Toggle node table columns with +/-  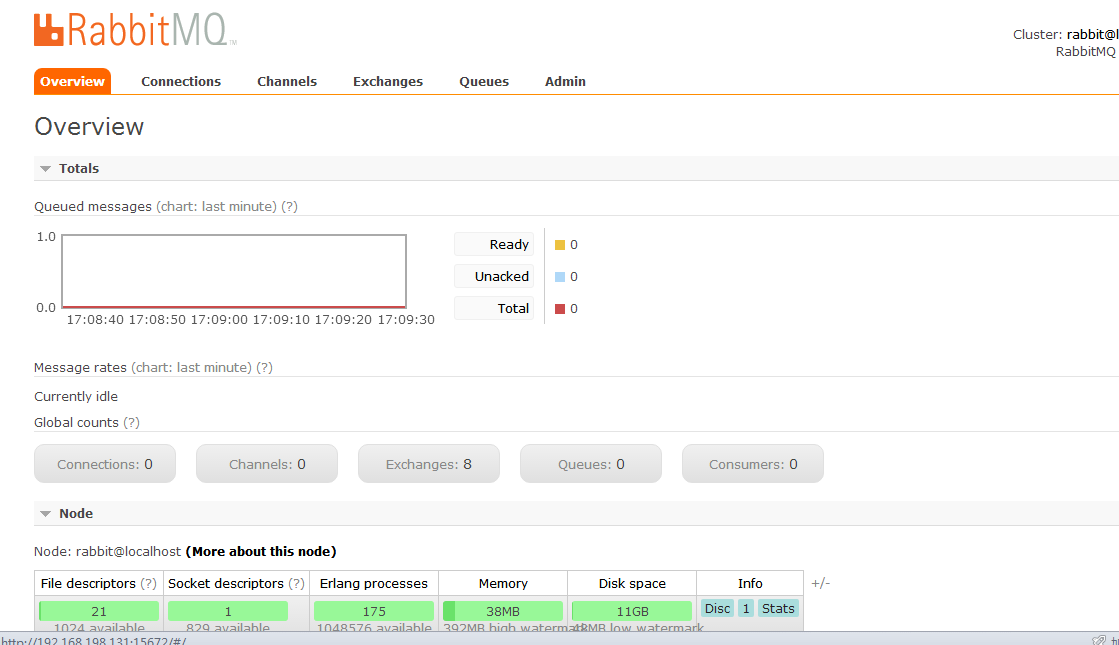(x=821, y=584)
